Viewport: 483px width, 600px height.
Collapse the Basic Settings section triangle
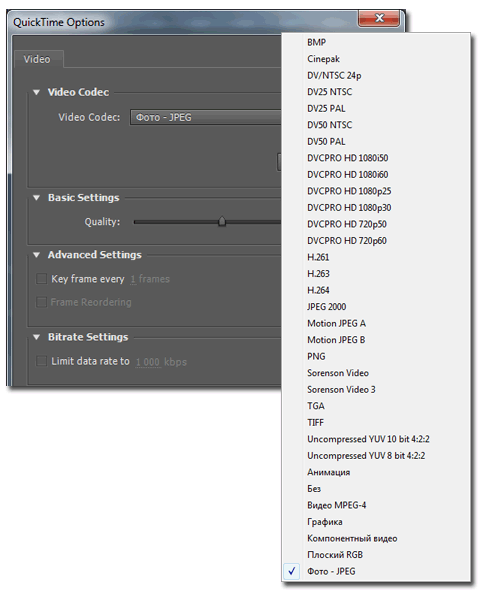click(x=36, y=198)
